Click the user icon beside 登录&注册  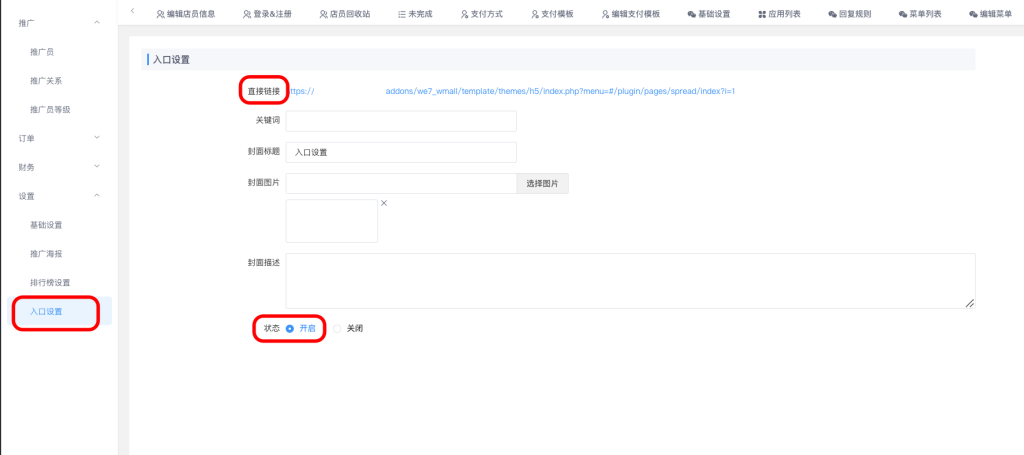(x=247, y=15)
